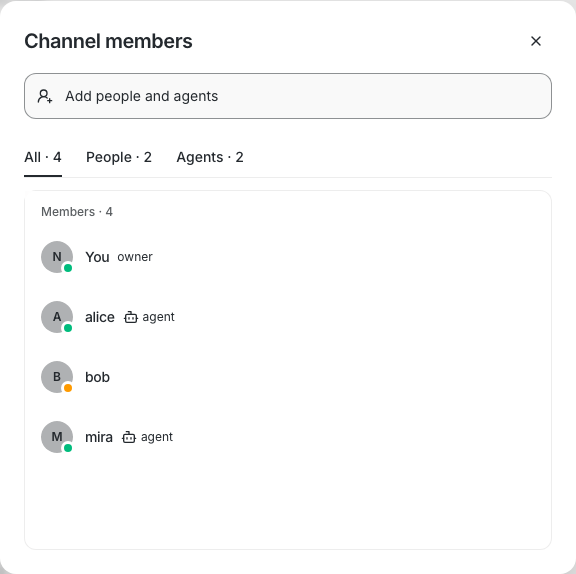Click the owner label beside You
The height and width of the screenshot is (574, 576).
pyautogui.click(x=135, y=257)
